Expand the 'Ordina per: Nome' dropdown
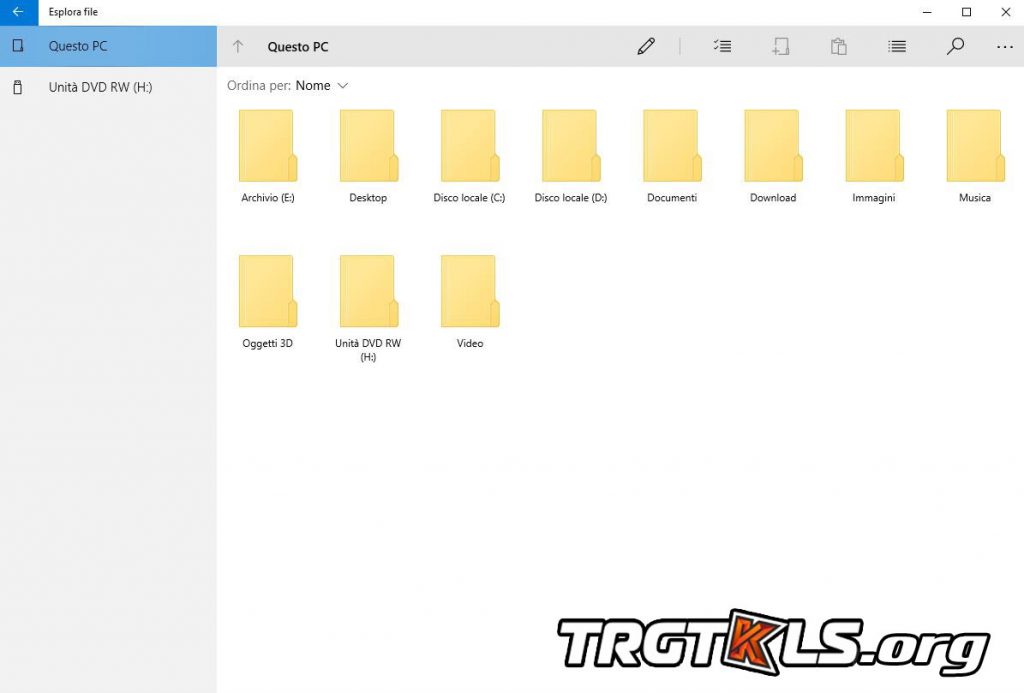1024x693 pixels. [321, 86]
